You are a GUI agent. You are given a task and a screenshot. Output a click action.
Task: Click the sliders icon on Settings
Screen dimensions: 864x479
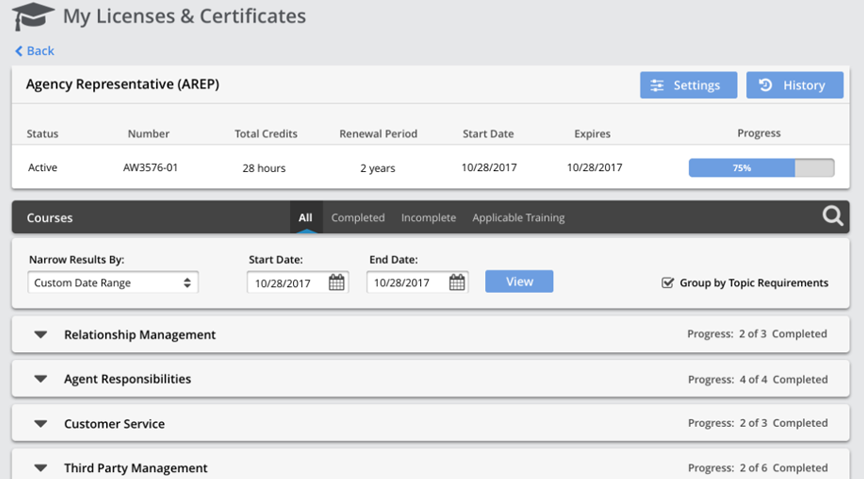(657, 86)
